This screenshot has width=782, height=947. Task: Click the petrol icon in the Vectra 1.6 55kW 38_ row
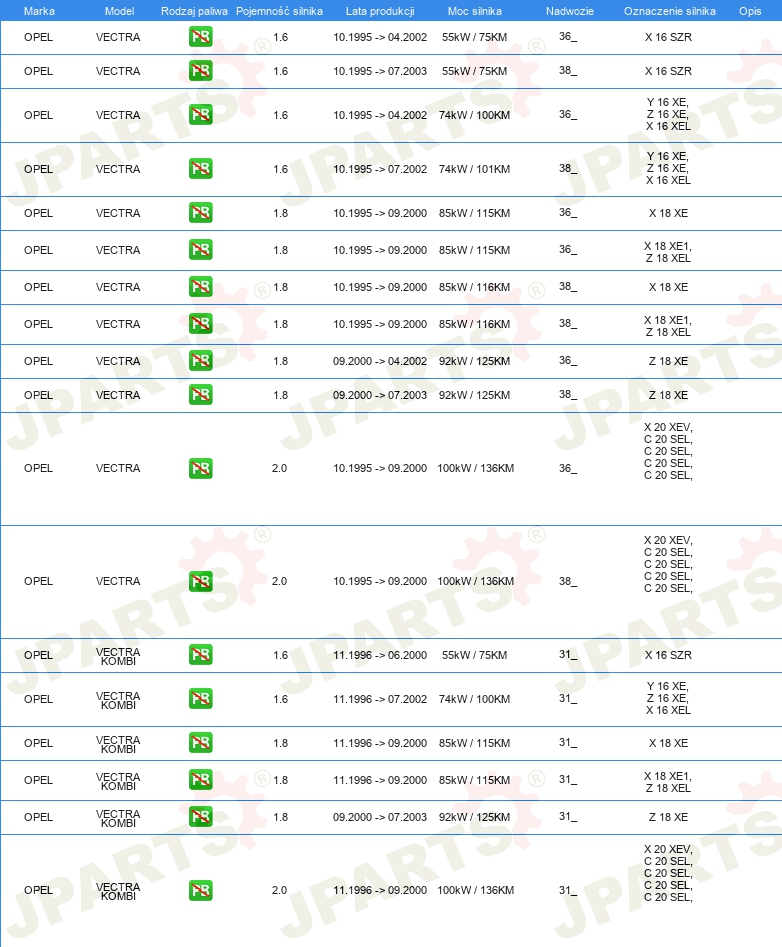[200, 71]
